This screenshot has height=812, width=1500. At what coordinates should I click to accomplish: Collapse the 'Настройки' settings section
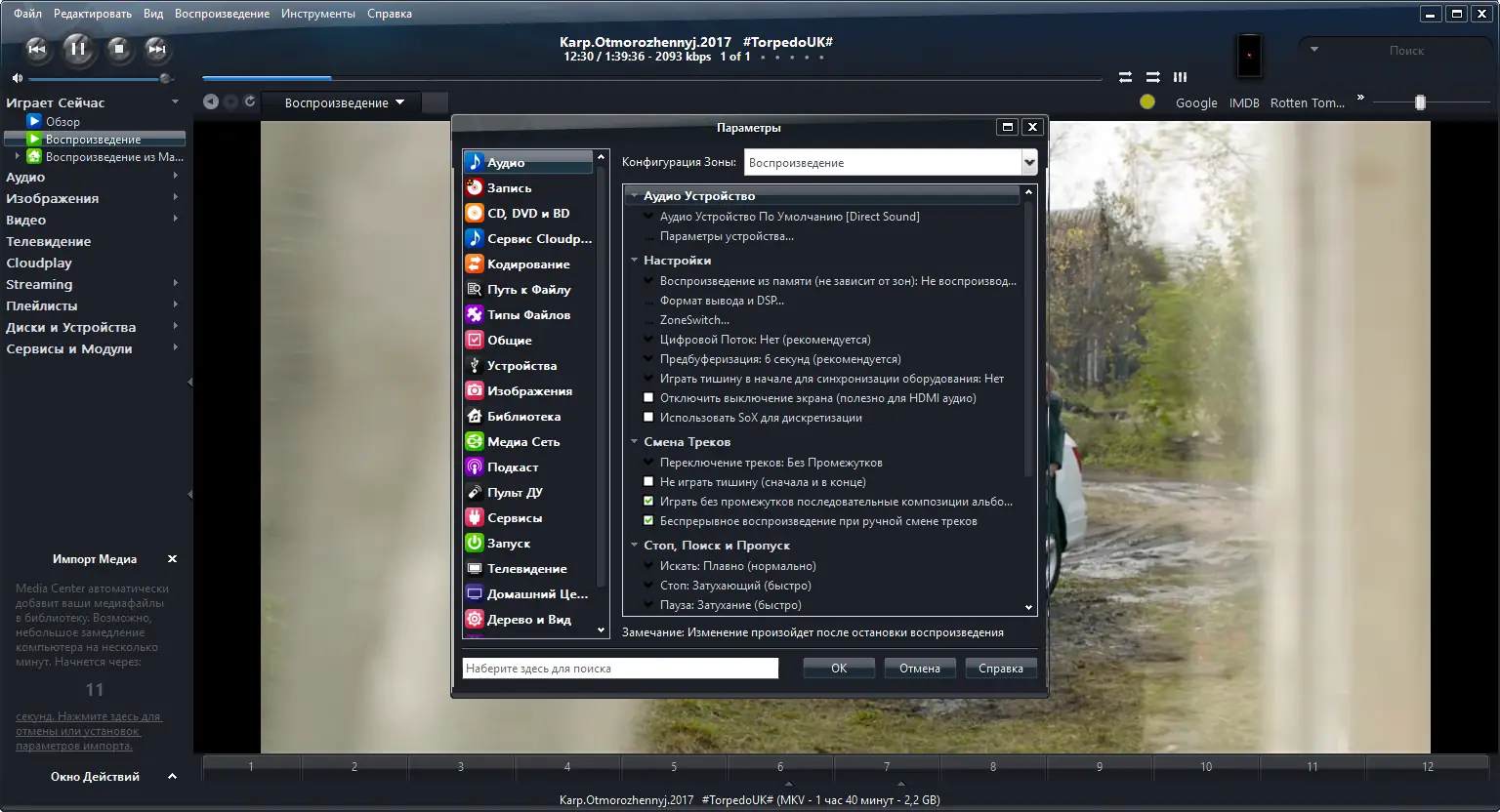635,261
